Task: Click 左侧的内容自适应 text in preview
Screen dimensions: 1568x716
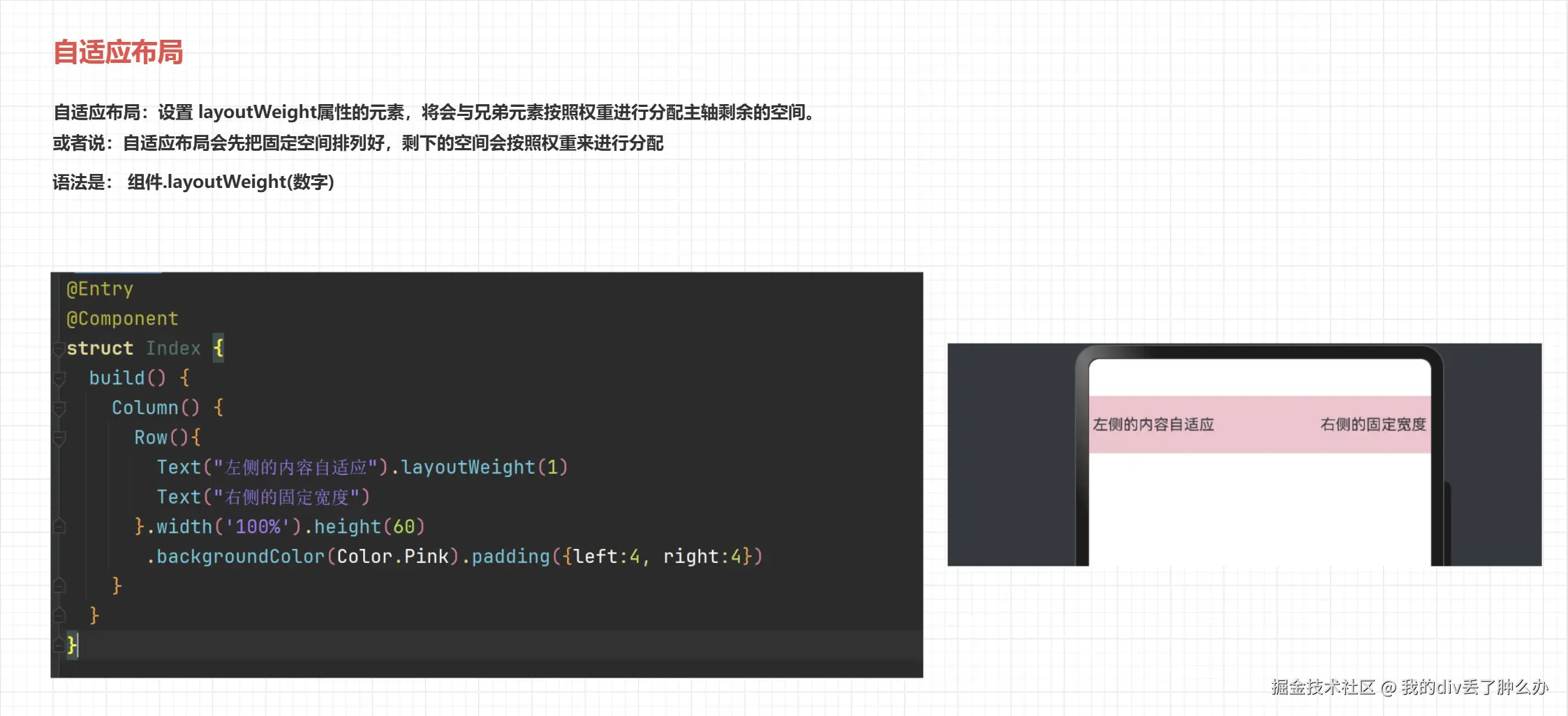Action: tap(1153, 424)
